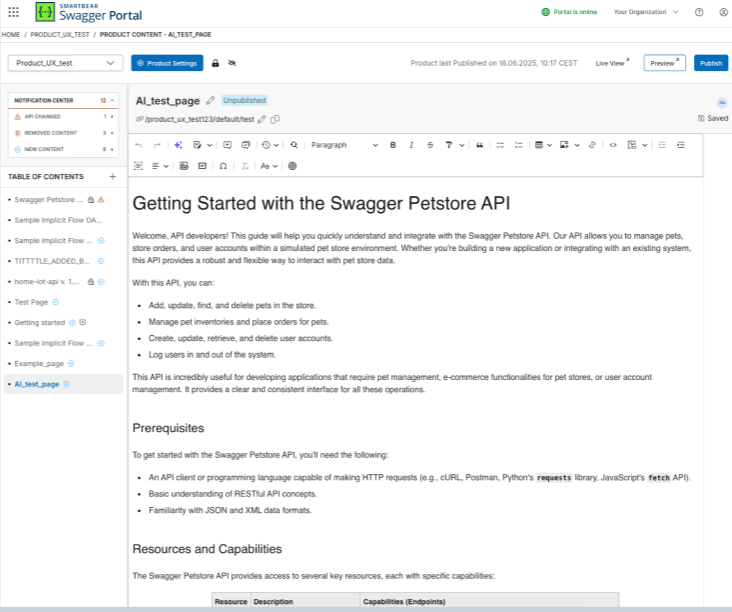This screenshot has width=732, height=612.
Task: Collapse the Notification Center panel
Action: click(113, 100)
